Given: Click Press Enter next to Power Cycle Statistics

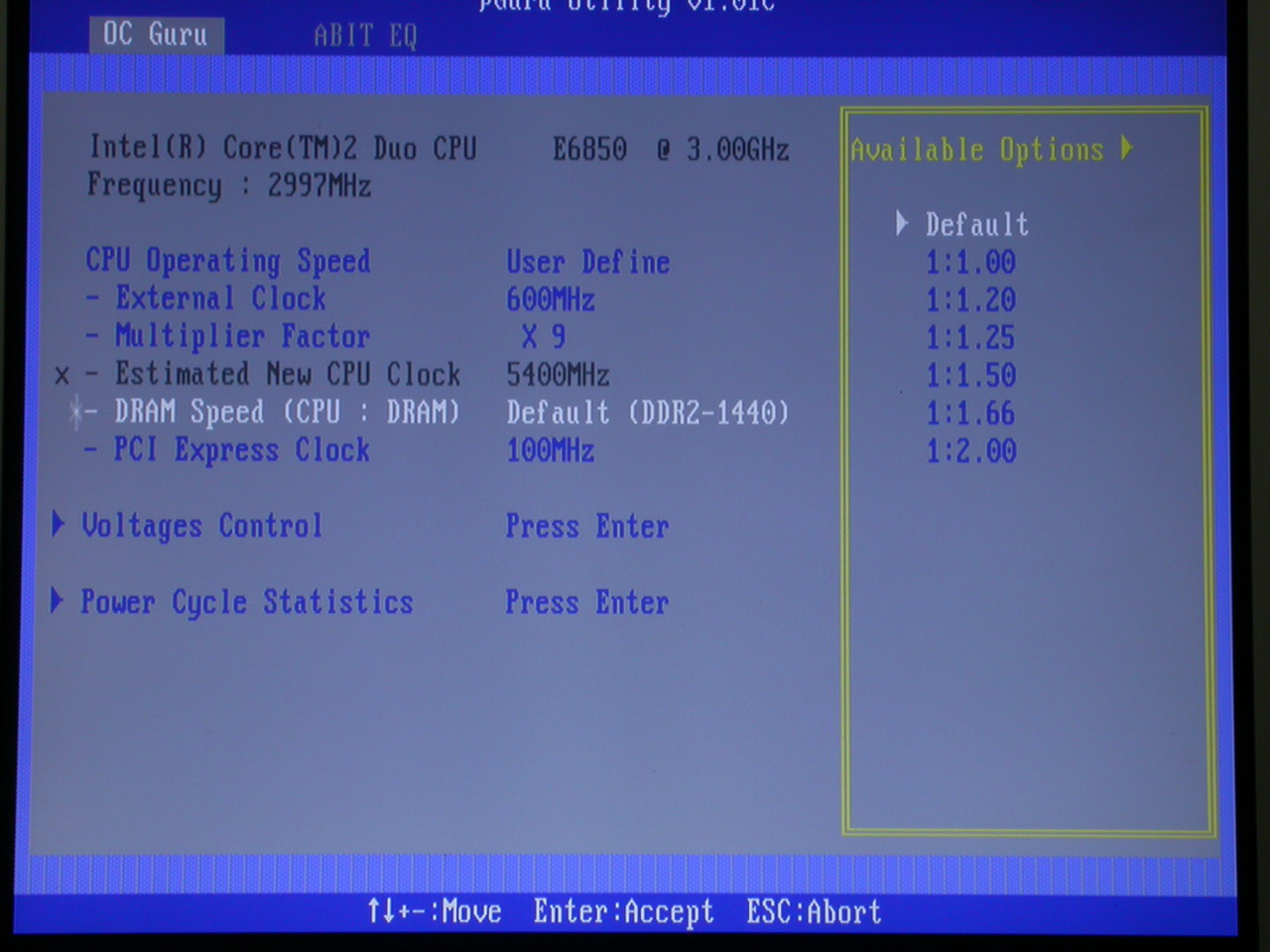Looking at the screenshot, I should pos(587,603).
